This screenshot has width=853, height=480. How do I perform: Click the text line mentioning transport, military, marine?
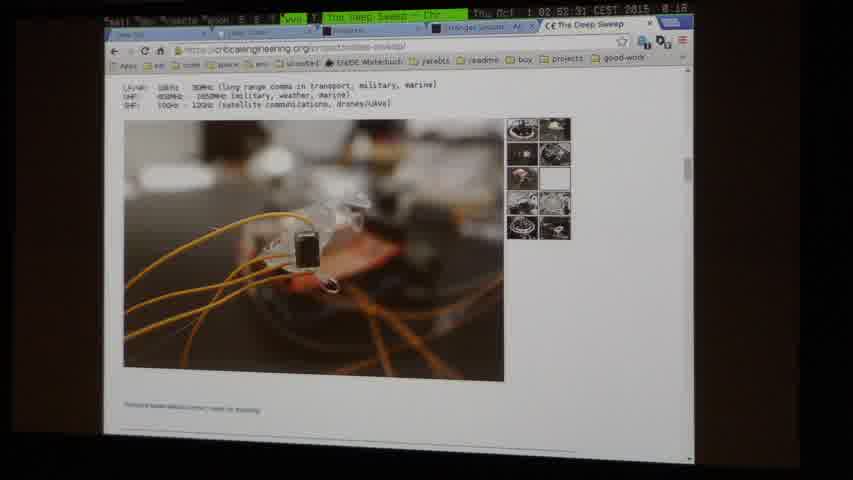(x=280, y=86)
